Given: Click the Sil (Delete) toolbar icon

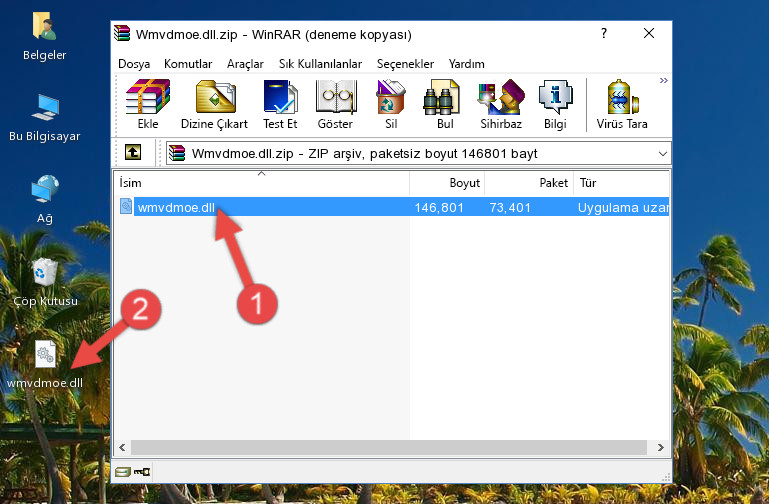Looking at the screenshot, I should coord(391,104).
